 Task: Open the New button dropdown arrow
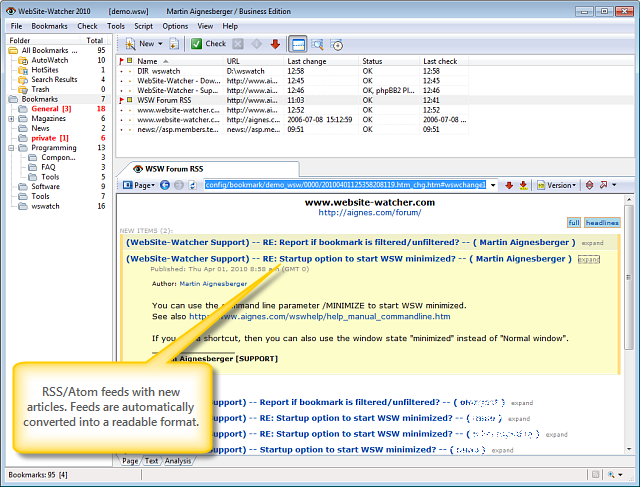coord(160,44)
